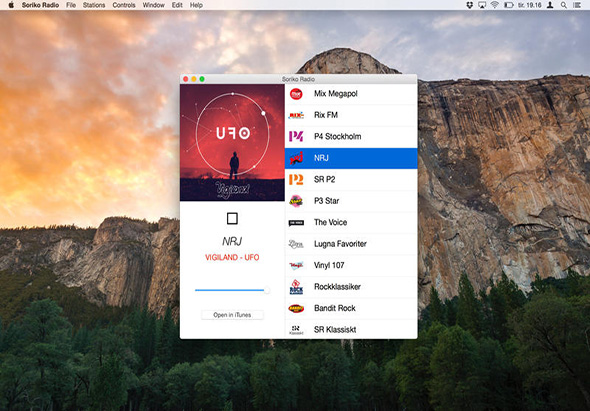This screenshot has width=590, height=411.
Task: Click the NRJ now-playing station label
Action: pos(232,241)
